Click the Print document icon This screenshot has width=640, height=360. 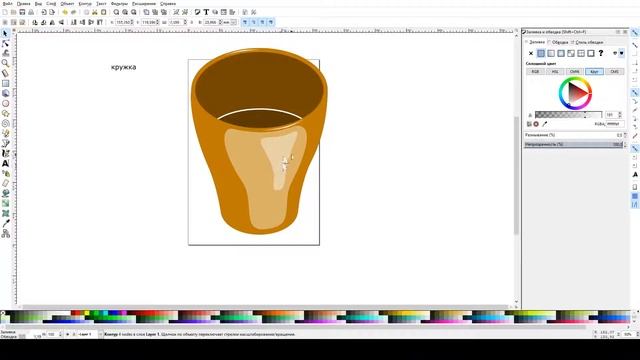point(31,12)
